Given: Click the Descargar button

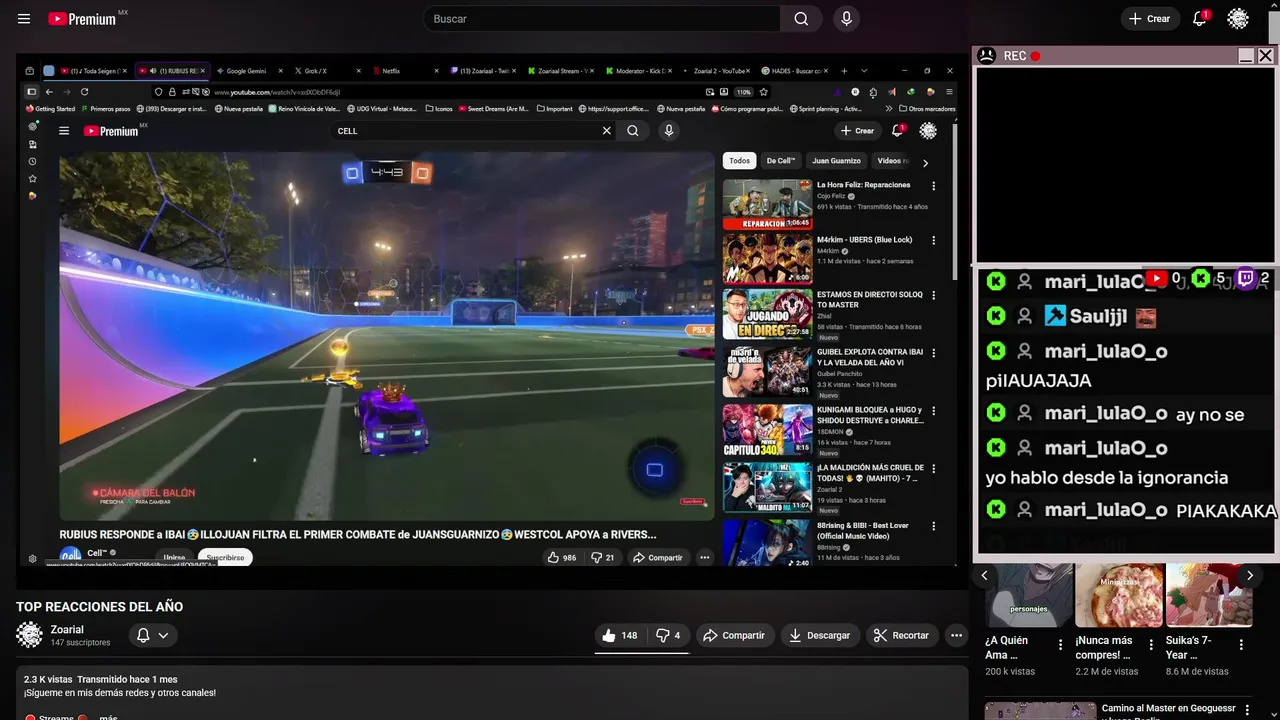Looking at the screenshot, I should point(819,635).
